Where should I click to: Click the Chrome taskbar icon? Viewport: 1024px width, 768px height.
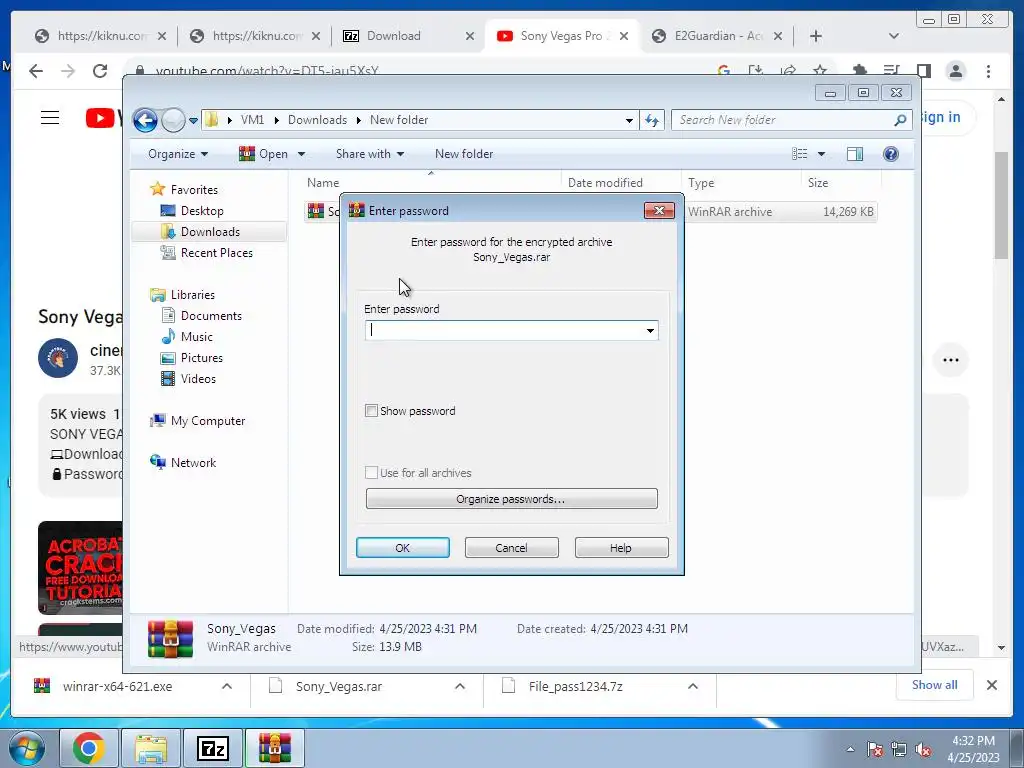89,748
